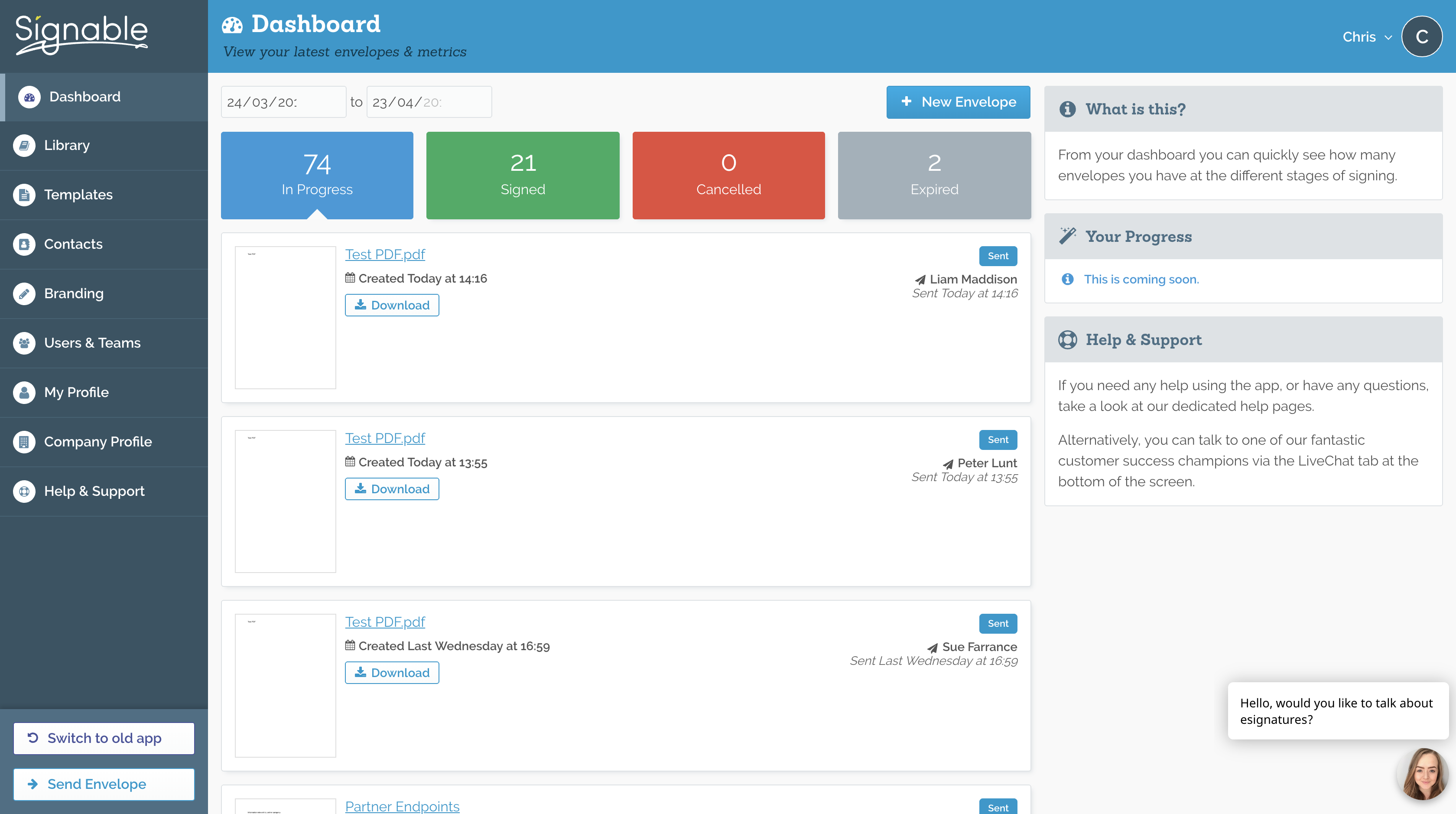Click the Library book icon in sidebar

pos(24,145)
